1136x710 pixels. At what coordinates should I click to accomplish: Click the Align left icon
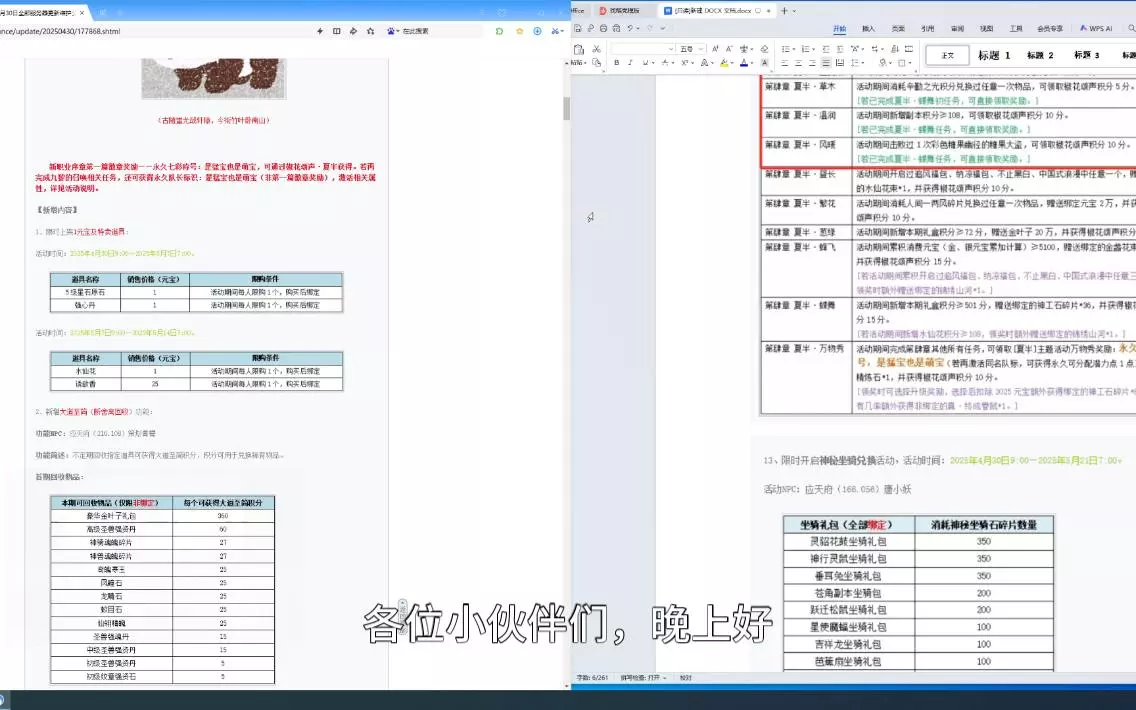[x=785, y=63]
